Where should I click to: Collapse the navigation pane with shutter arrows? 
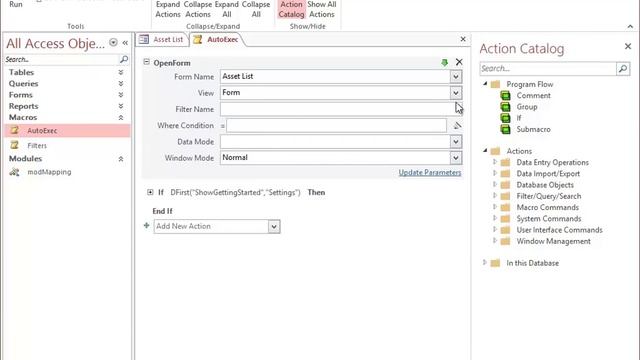coord(125,42)
